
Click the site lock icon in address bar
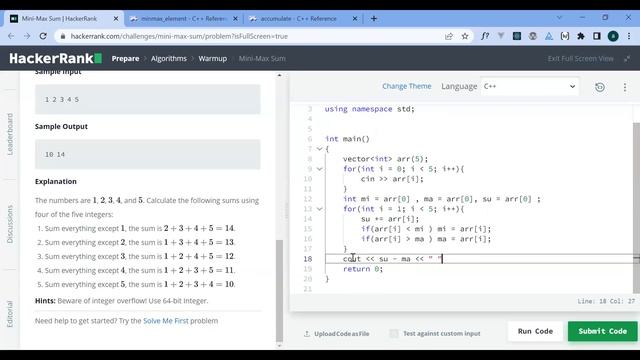pyautogui.click(x=63, y=36)
